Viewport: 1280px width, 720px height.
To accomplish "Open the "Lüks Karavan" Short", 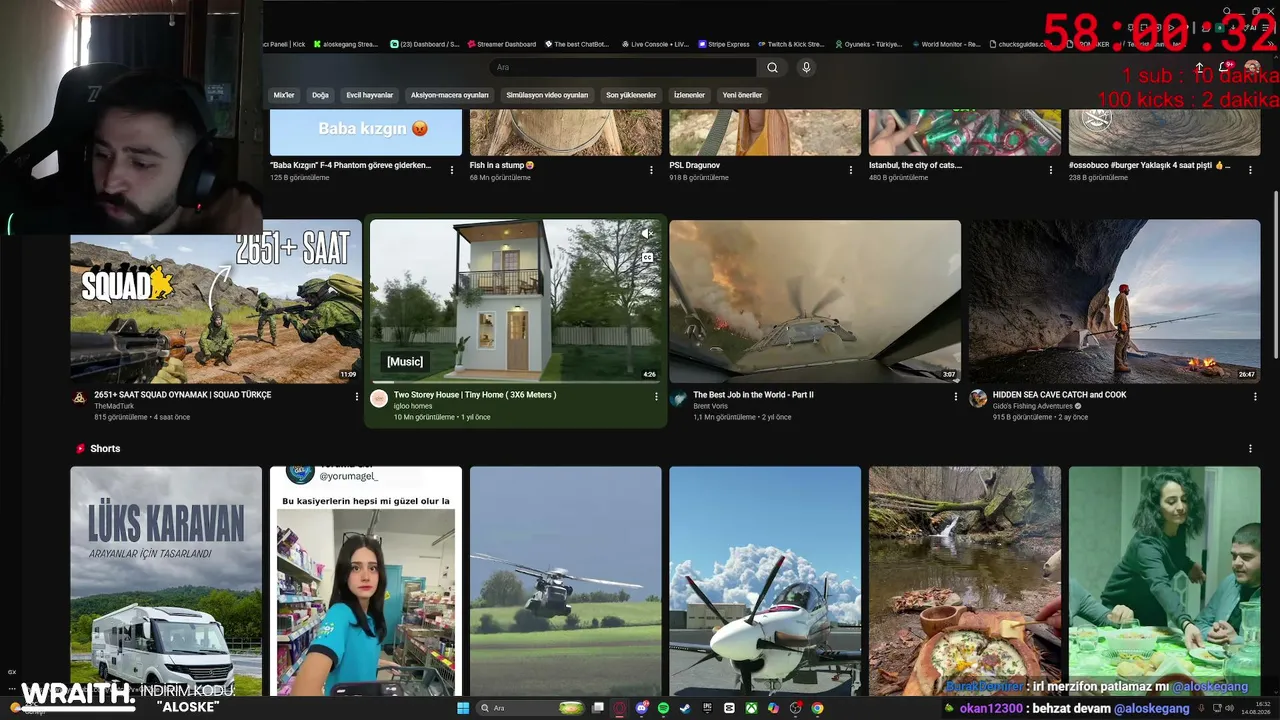I will click(166, 581).
